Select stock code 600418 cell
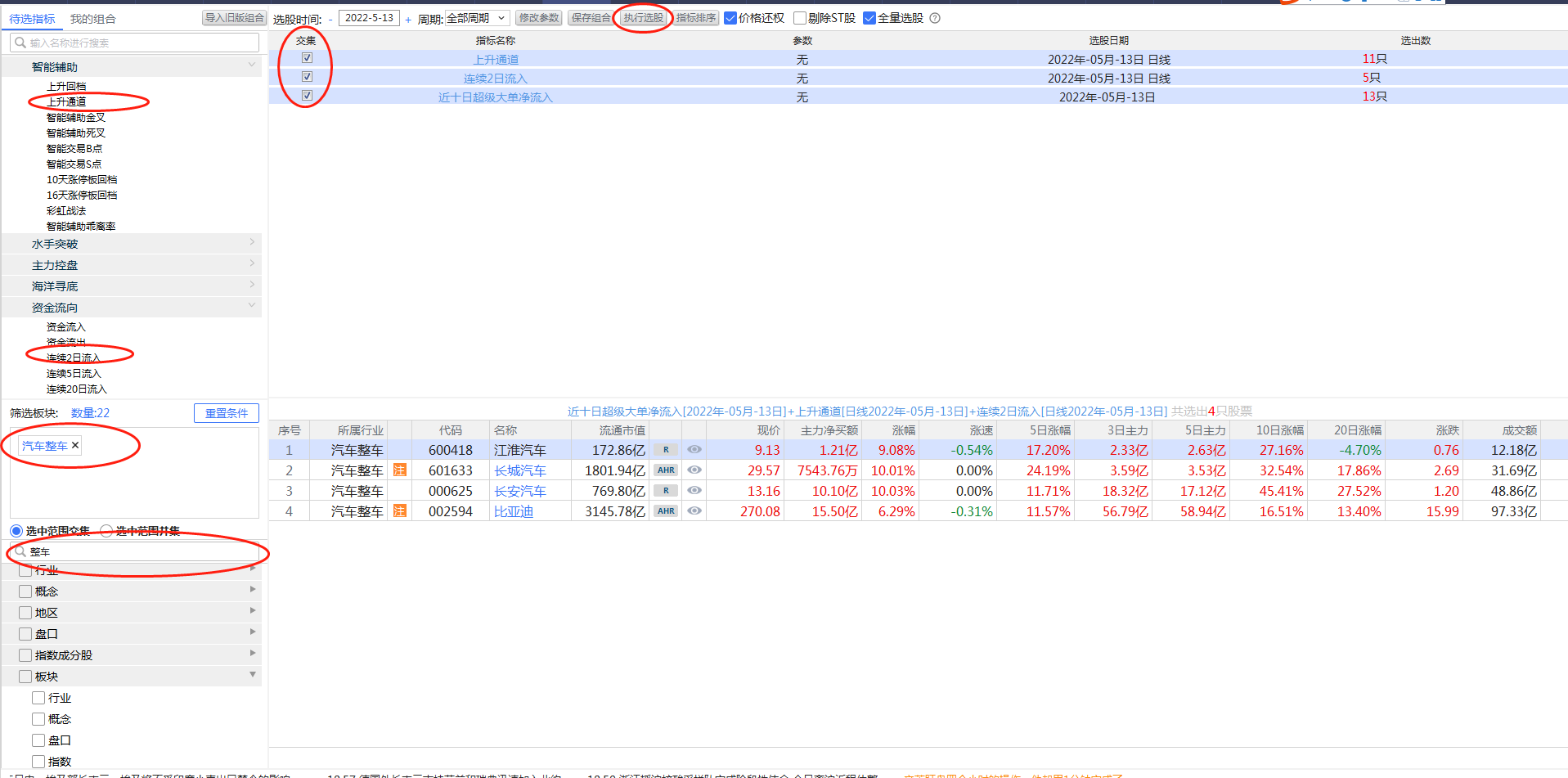The height and width of the screenshot is (778, 1568). 451,450
